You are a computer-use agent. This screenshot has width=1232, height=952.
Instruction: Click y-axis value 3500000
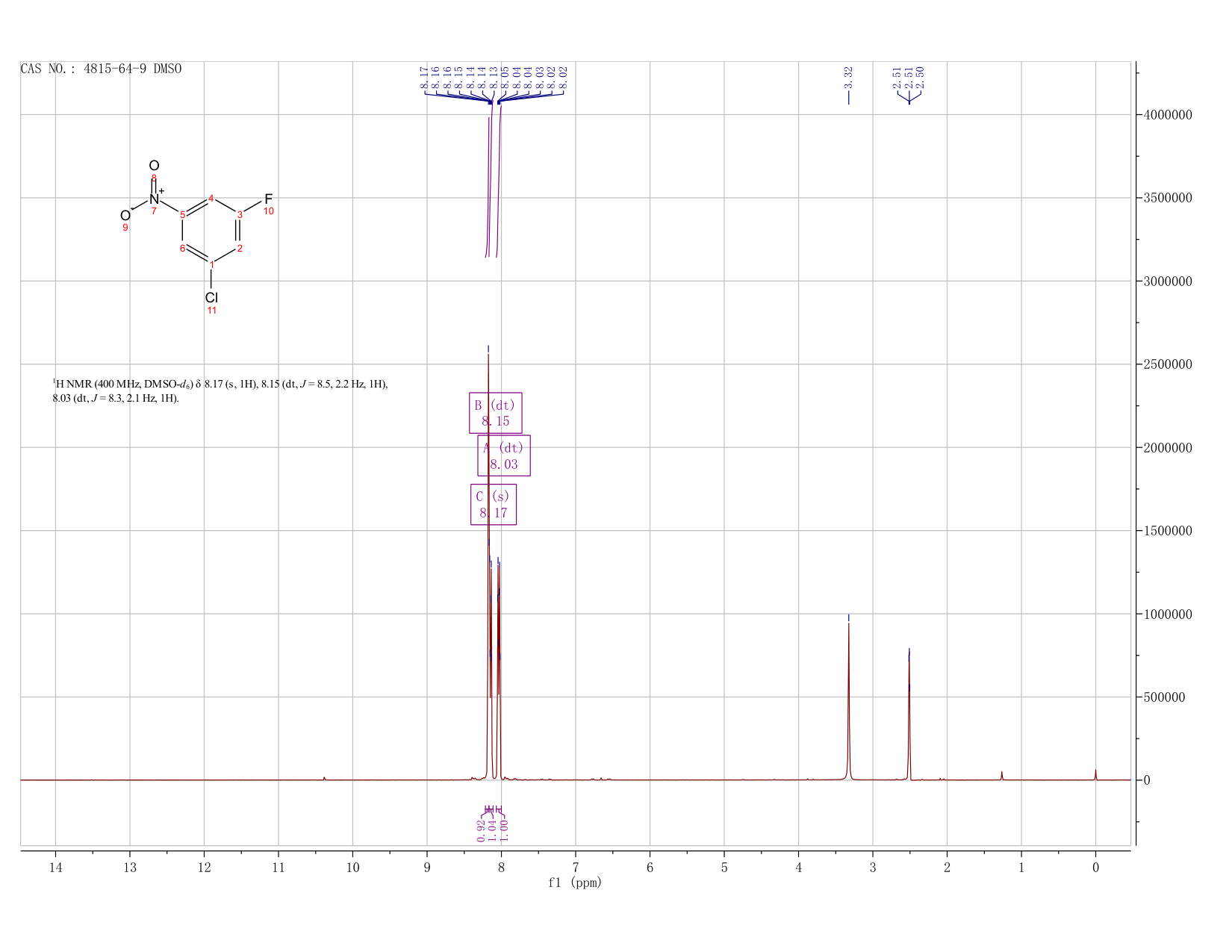[x=1167, y=198]
